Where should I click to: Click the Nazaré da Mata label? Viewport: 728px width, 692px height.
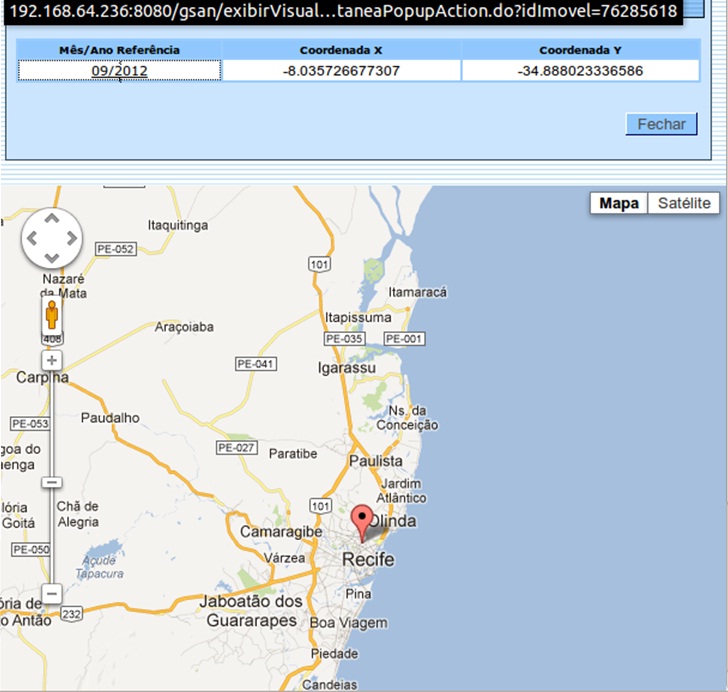click(64, 286)
